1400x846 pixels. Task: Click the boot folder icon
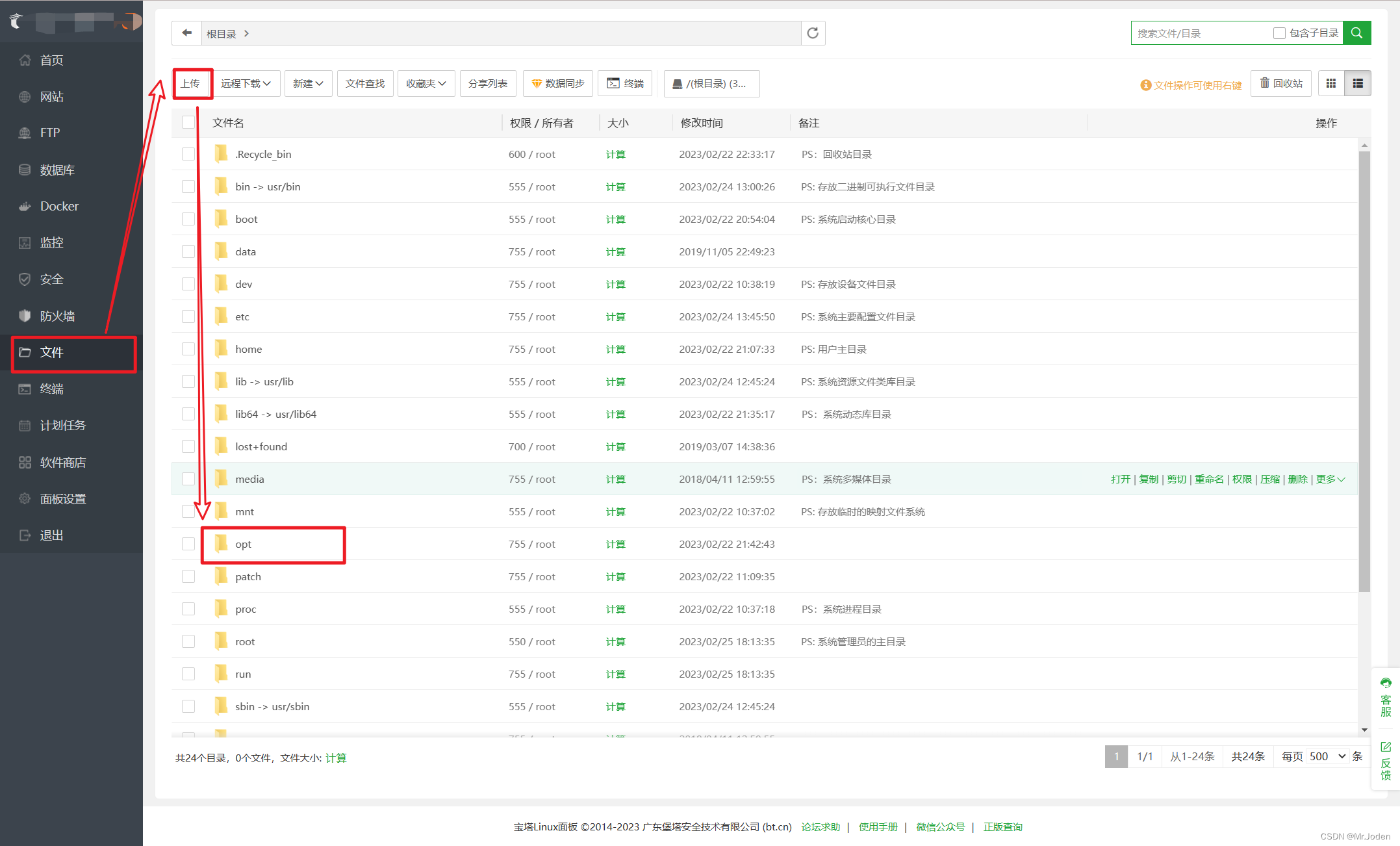pyautogui.click(x=221, y=218)
